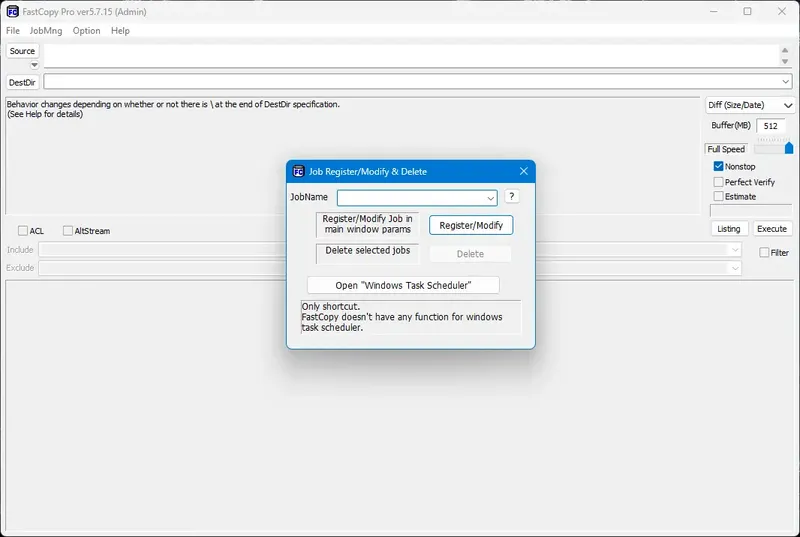Click the DestDir button
Screen dimensions: 800x537
pos(22,82)
